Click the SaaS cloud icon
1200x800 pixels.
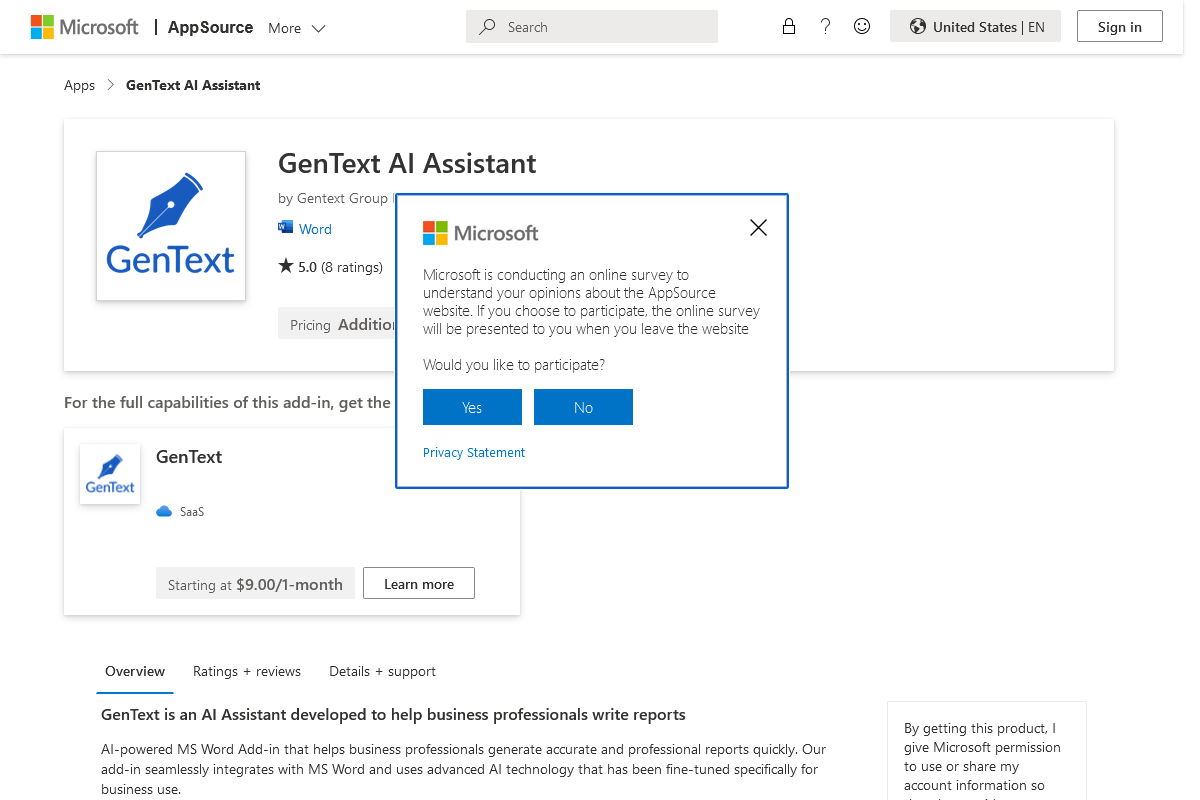pos(164,510)
